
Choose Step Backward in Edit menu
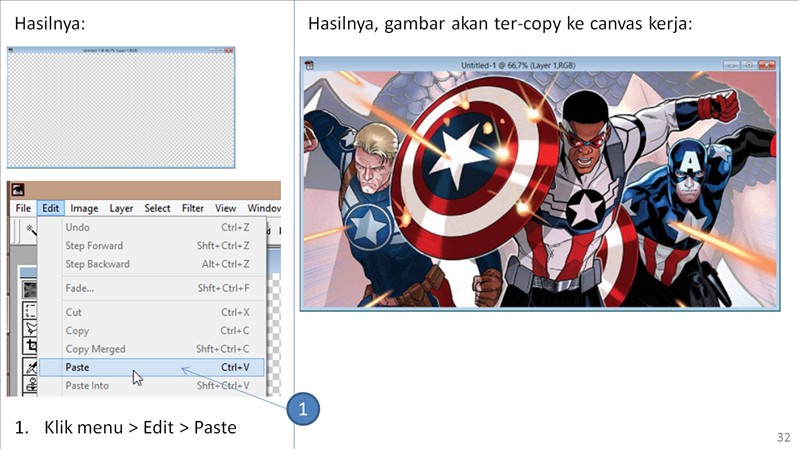152,264
